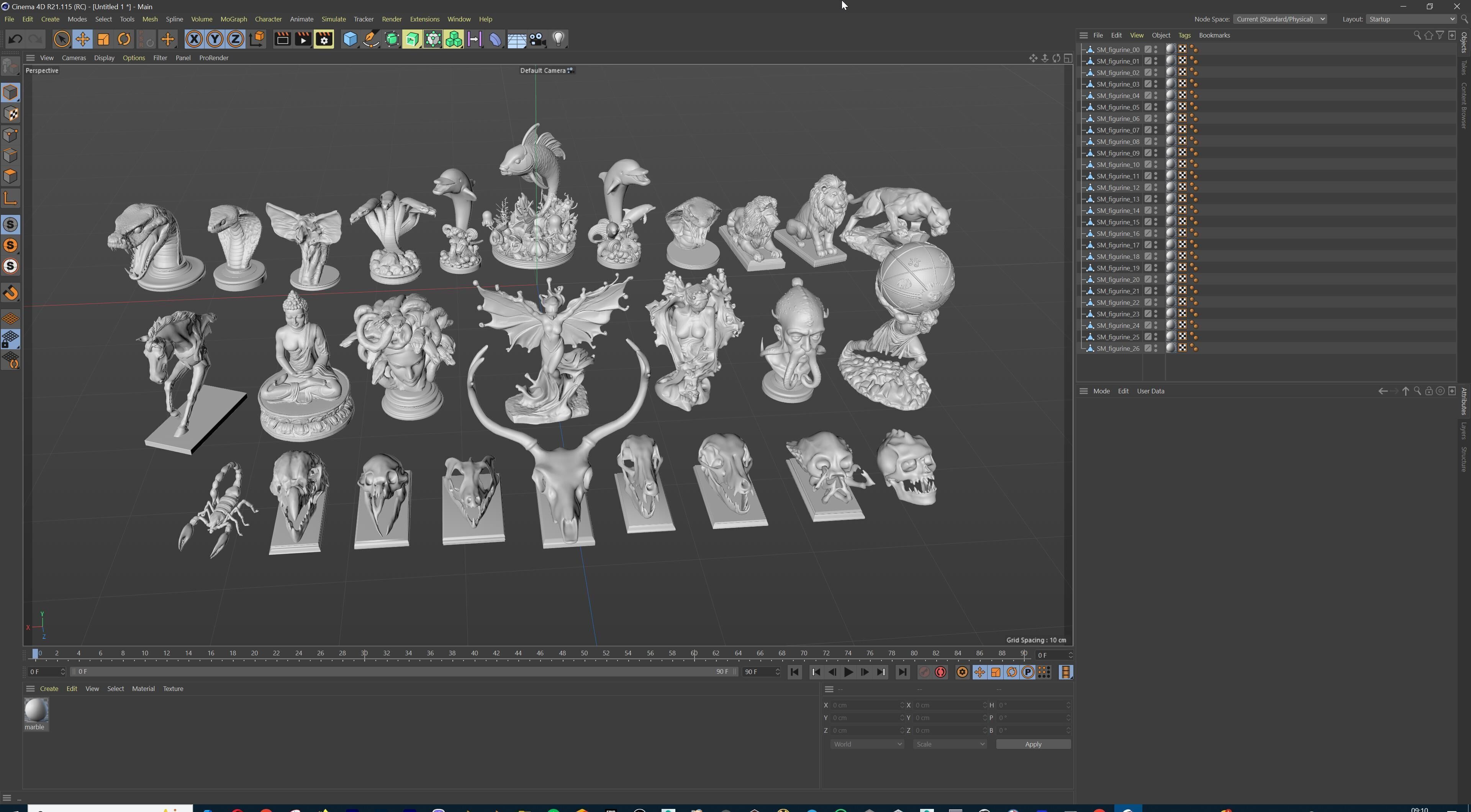Open the World coordinate system dropdown
This screenshot has width=1471, height=812.
867,744
